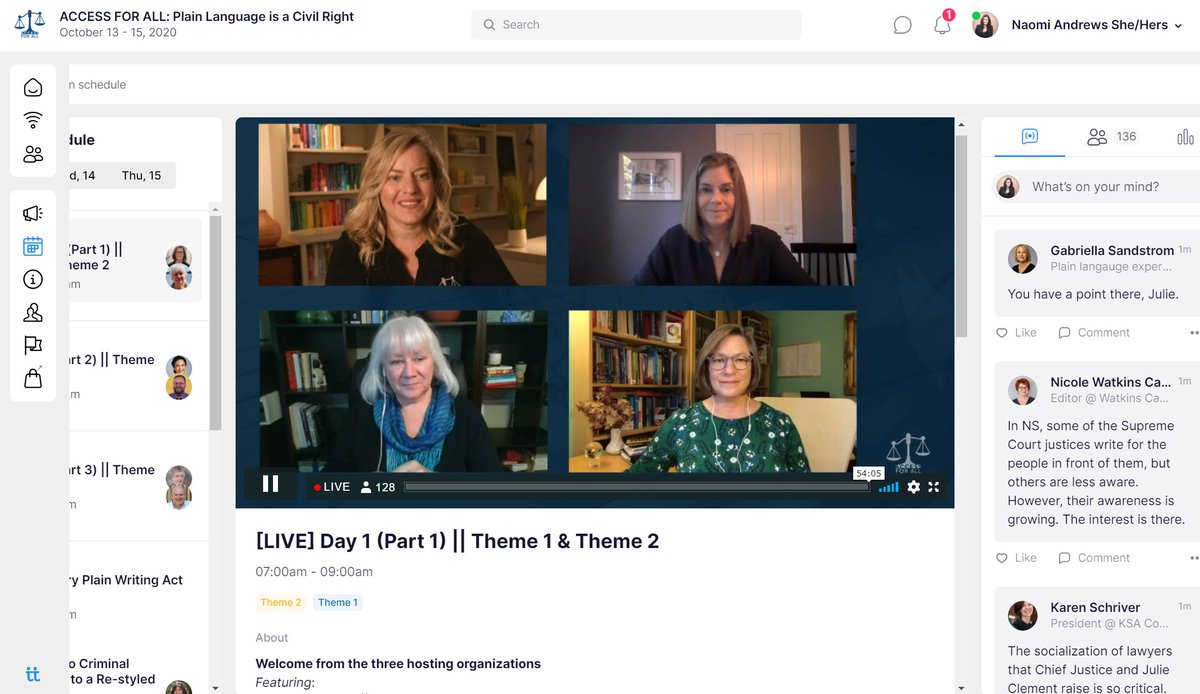
Task: Open notifications via the bell icon
Action: 941,24
